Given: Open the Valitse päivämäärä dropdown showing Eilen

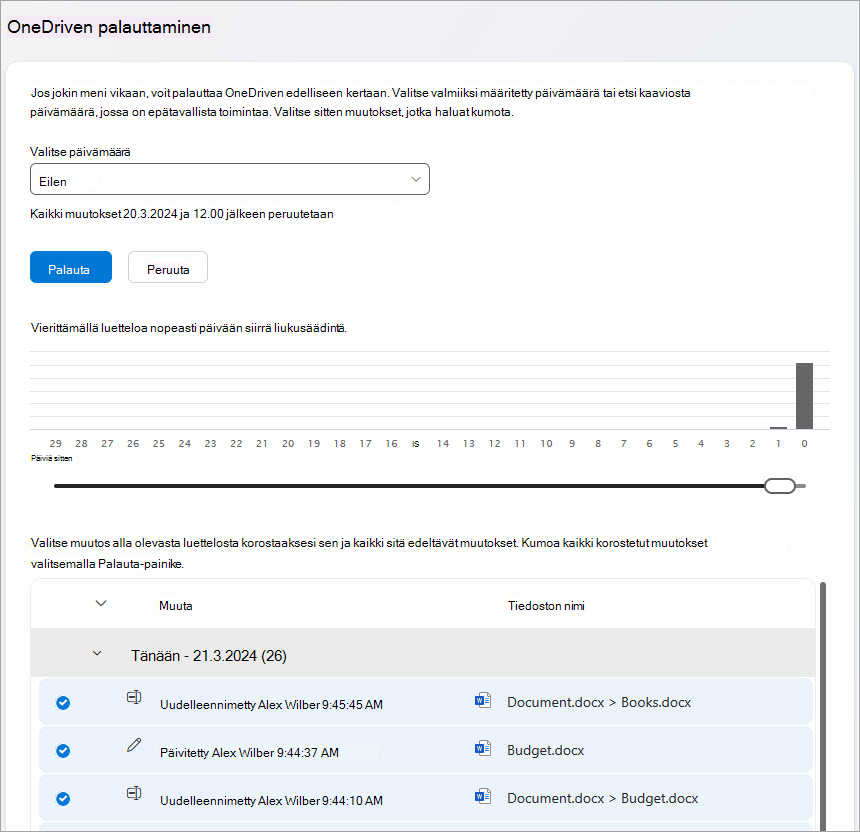Looking at the screenshot, I should [230, 179].
